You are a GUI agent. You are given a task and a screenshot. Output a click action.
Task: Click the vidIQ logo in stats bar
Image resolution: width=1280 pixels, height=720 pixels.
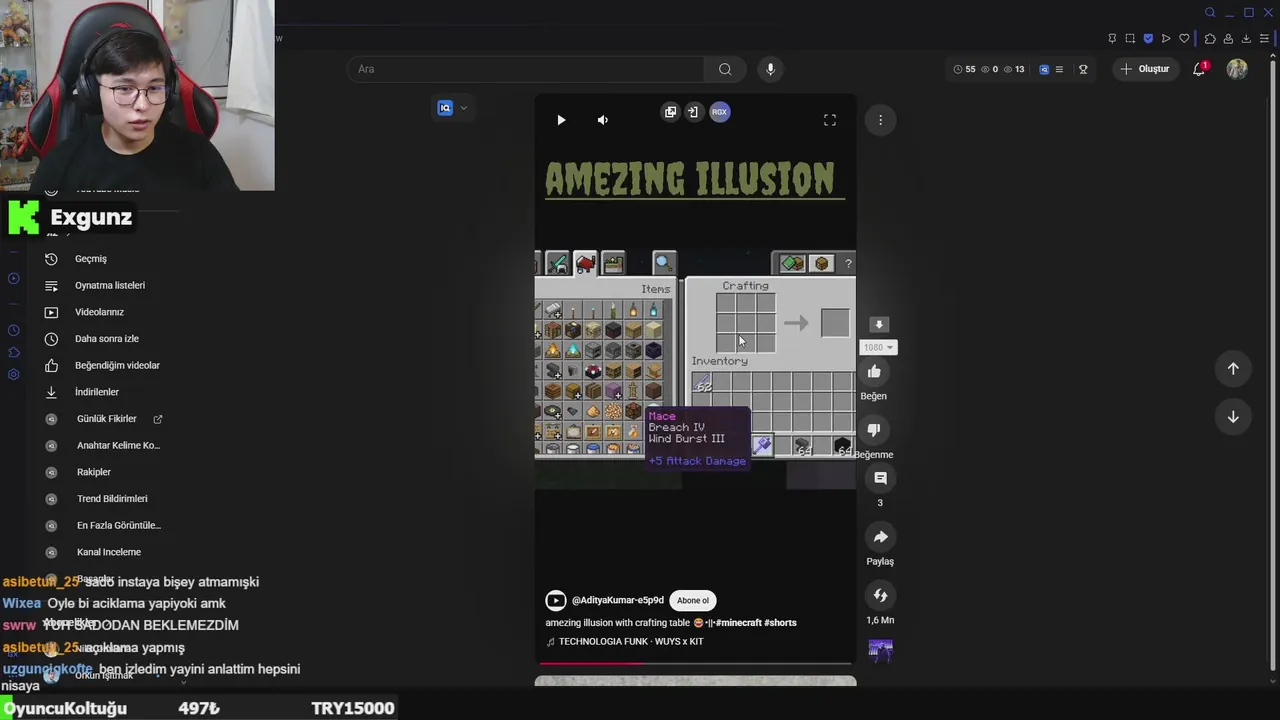pos(1044,69)
